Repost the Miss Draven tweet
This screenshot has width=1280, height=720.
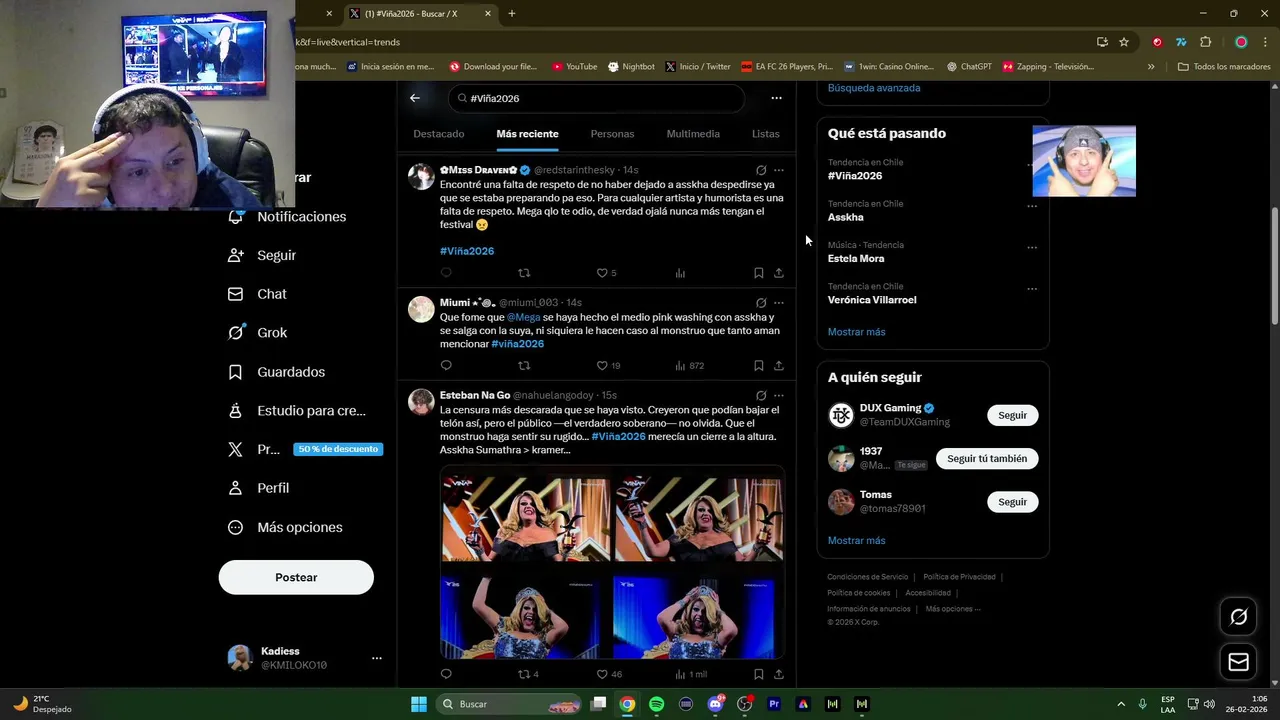point(524,273)
